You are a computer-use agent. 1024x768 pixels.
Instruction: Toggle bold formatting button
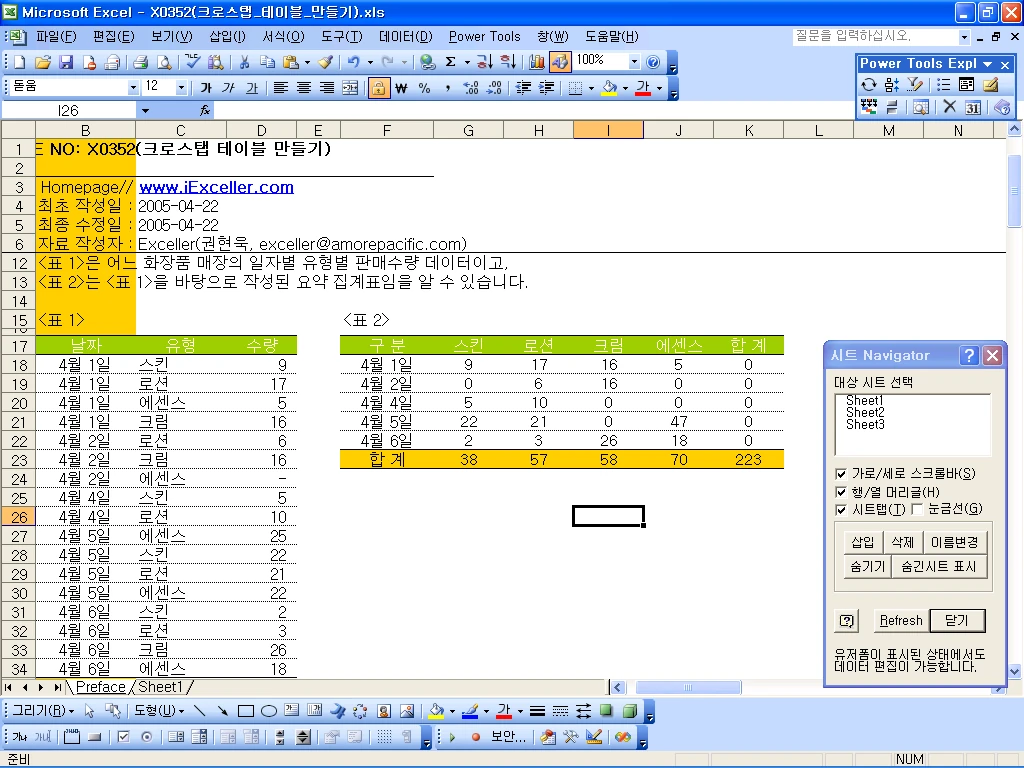pos(206,88)
